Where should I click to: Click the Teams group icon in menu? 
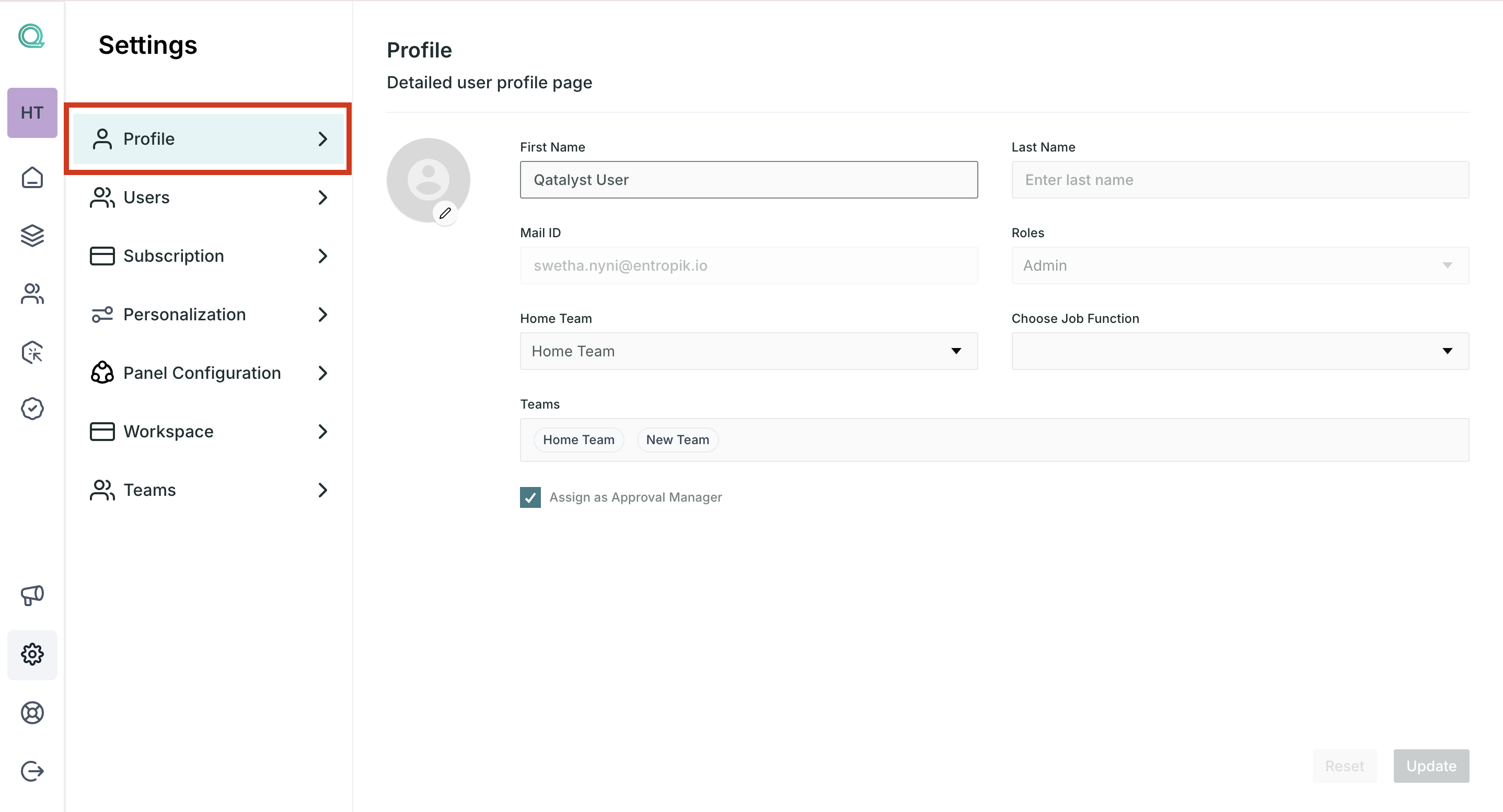[102, 490]
